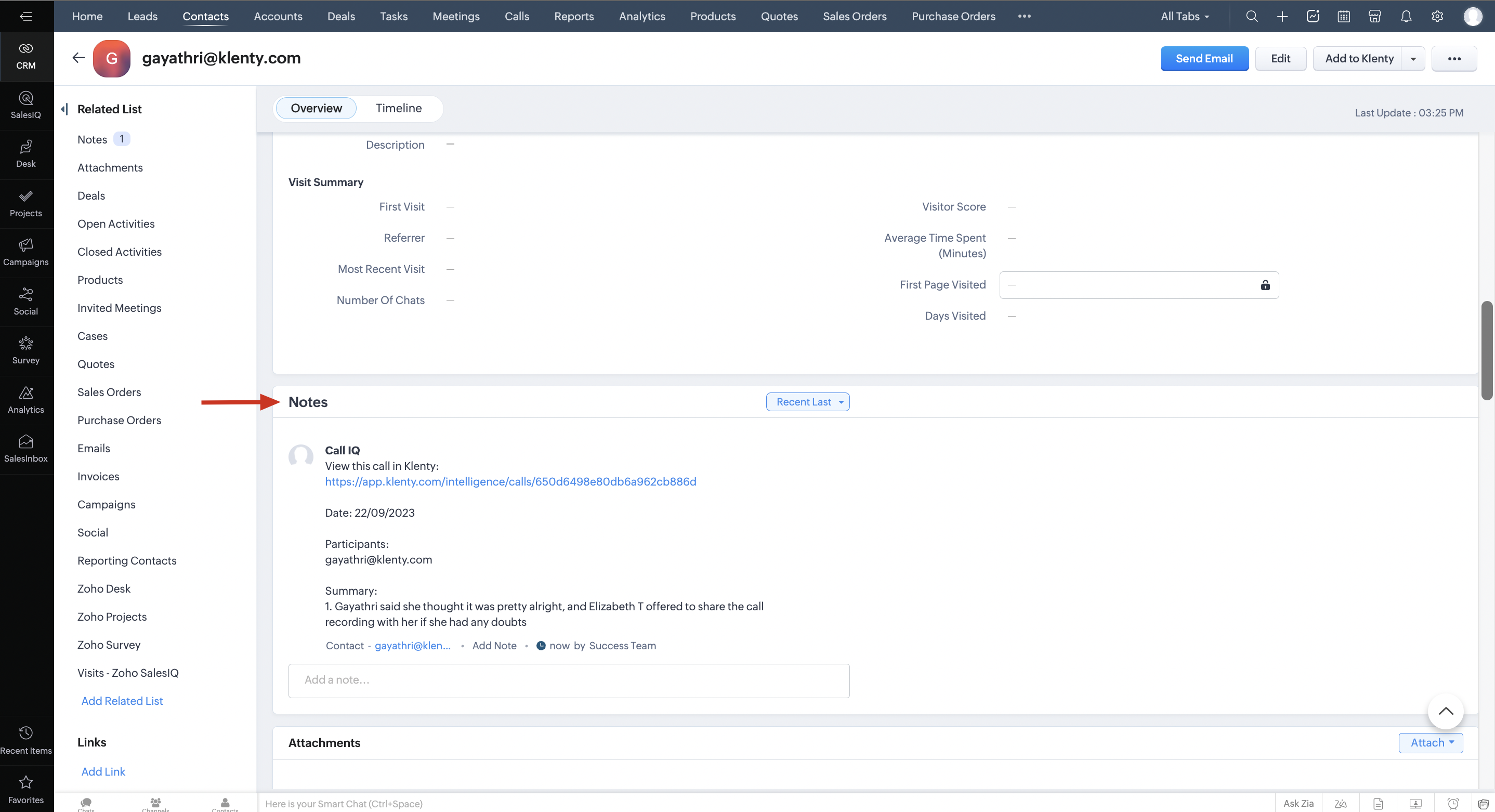Screen dimensions: 1495x812
Task: Click the Send Email button
Action: click(1204, 59)
